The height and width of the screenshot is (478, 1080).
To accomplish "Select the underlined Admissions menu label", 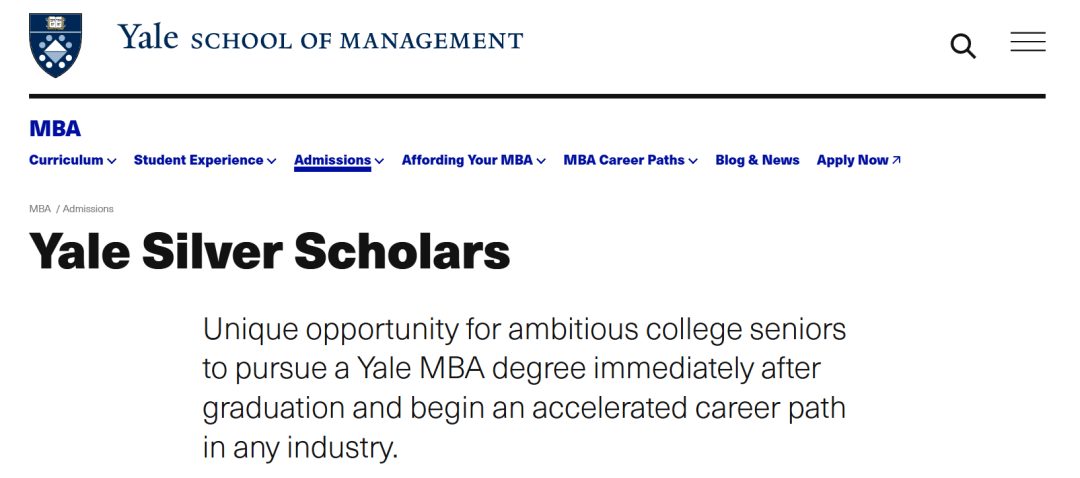I will [332, 160].
